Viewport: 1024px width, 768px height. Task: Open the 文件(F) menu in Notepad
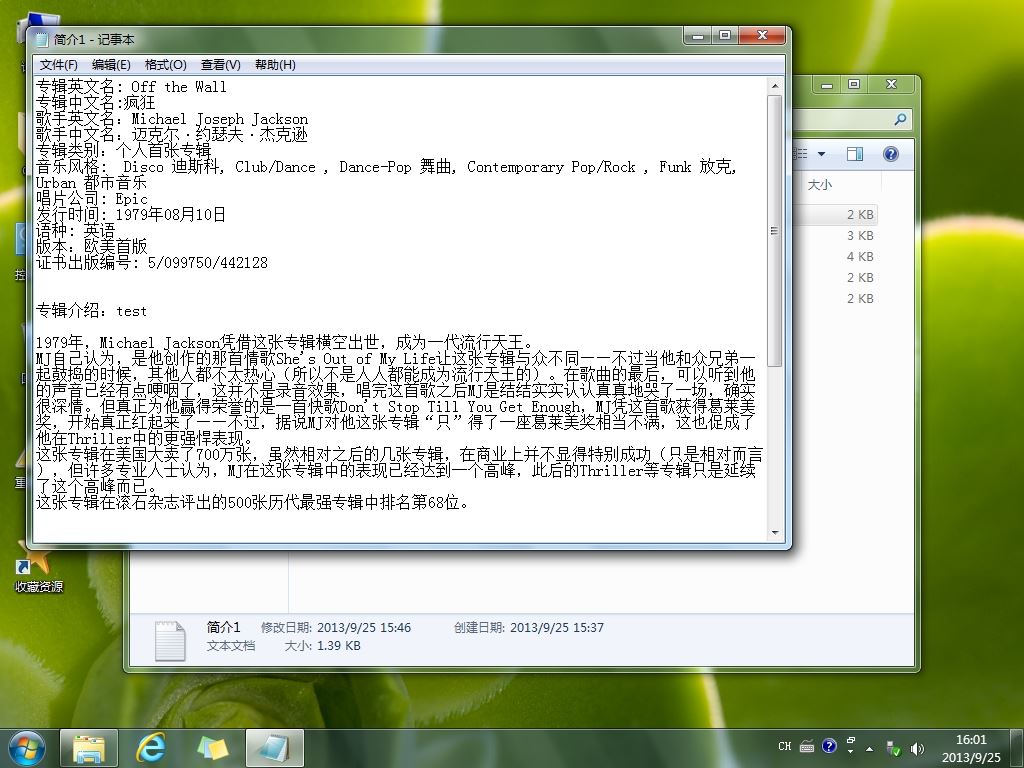pyautogui.click(x=58, y=65)
